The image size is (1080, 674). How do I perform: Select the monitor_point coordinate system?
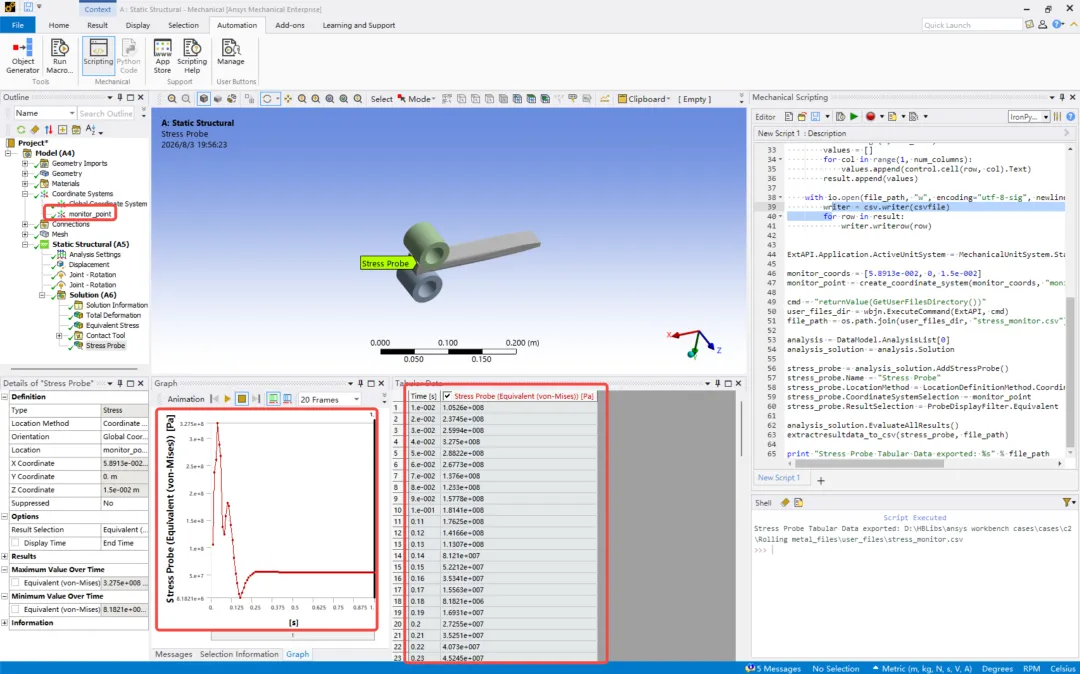click(x=90, y=214)
